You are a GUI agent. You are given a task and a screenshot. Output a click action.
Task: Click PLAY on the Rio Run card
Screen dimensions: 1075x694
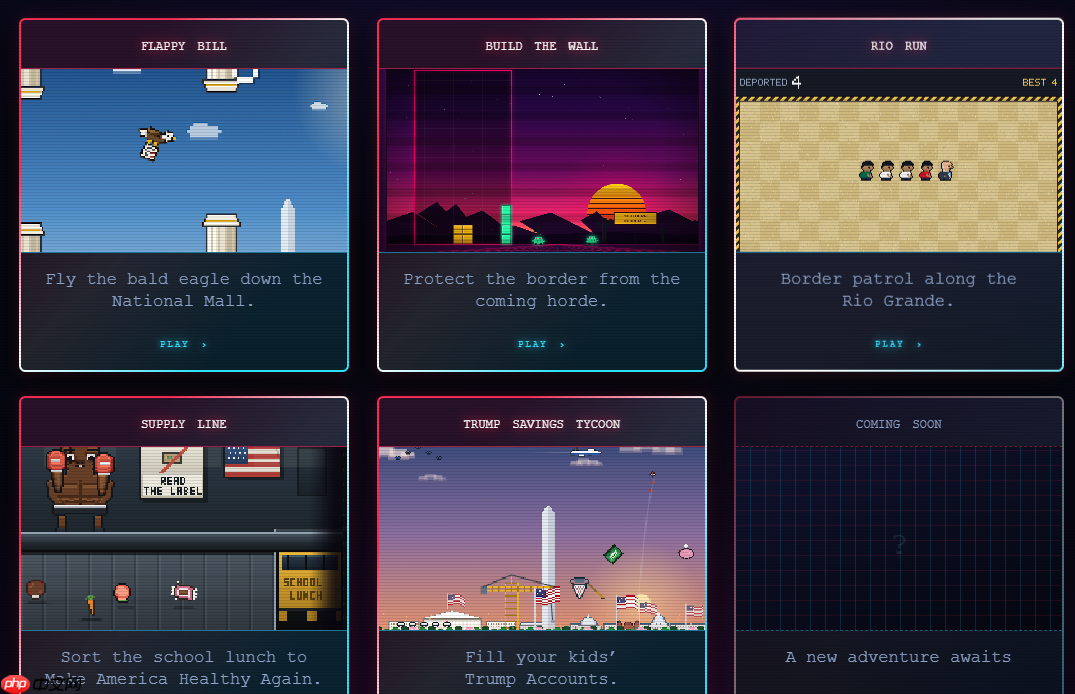click(898, 344)
